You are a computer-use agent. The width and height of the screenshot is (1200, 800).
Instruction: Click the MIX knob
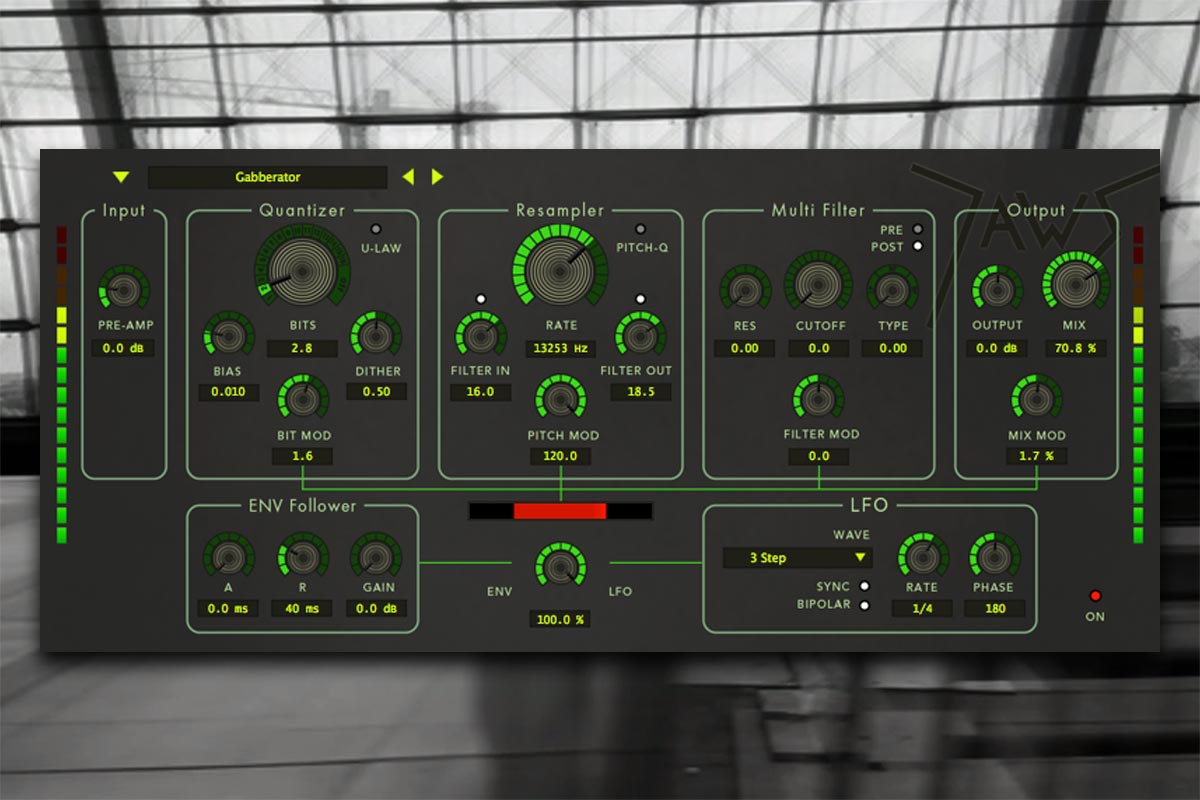[1076, 284]
